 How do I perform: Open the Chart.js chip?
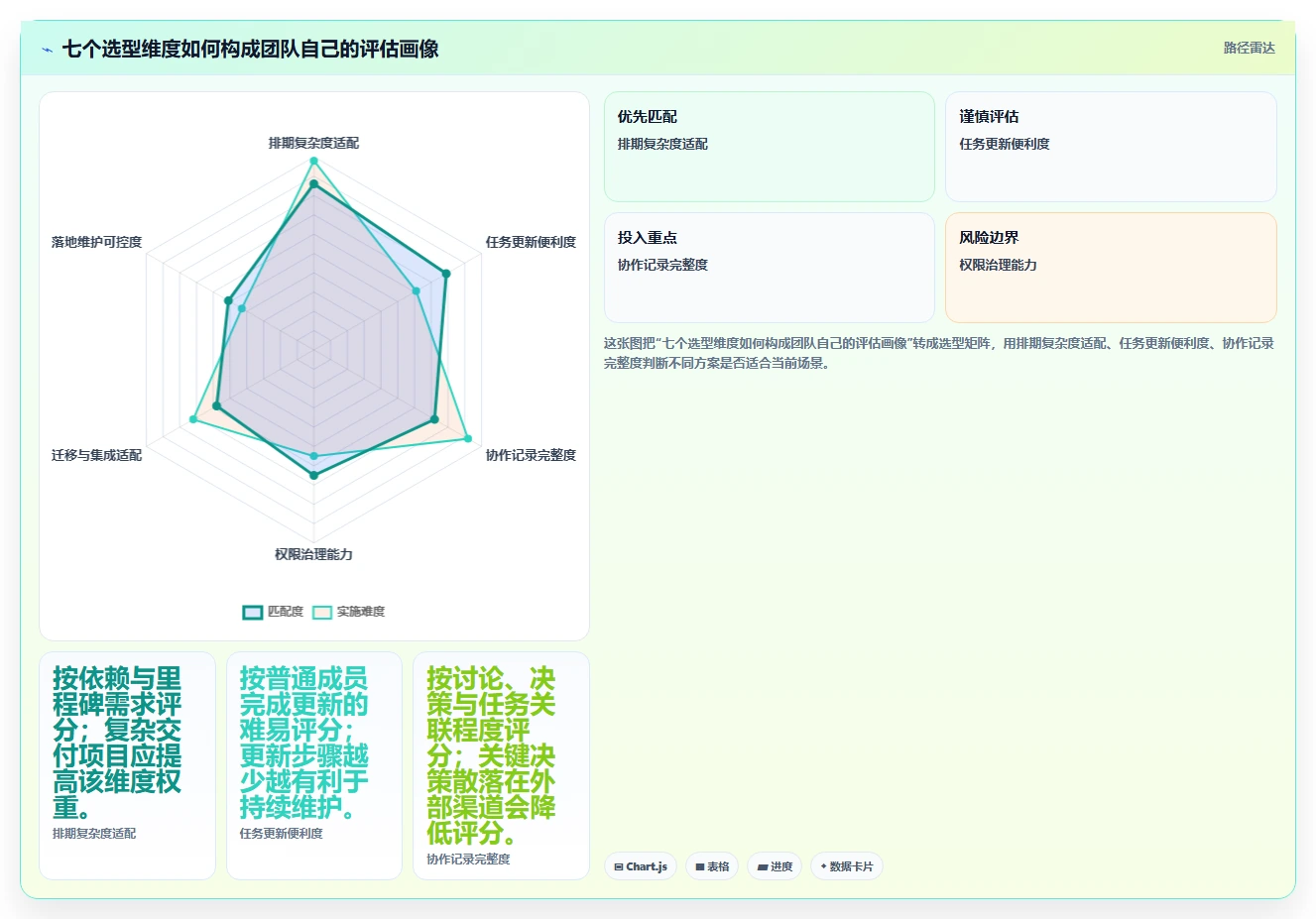pos(641,866)
